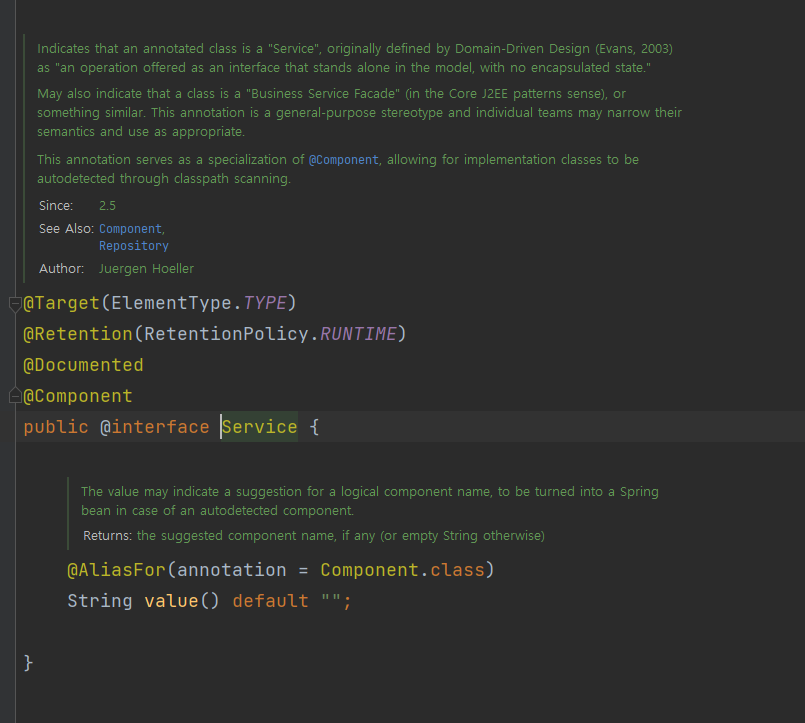Screen dimensions: 805x723
Task: Click the TYPE constant of ElementType
Action: [264, 303]
